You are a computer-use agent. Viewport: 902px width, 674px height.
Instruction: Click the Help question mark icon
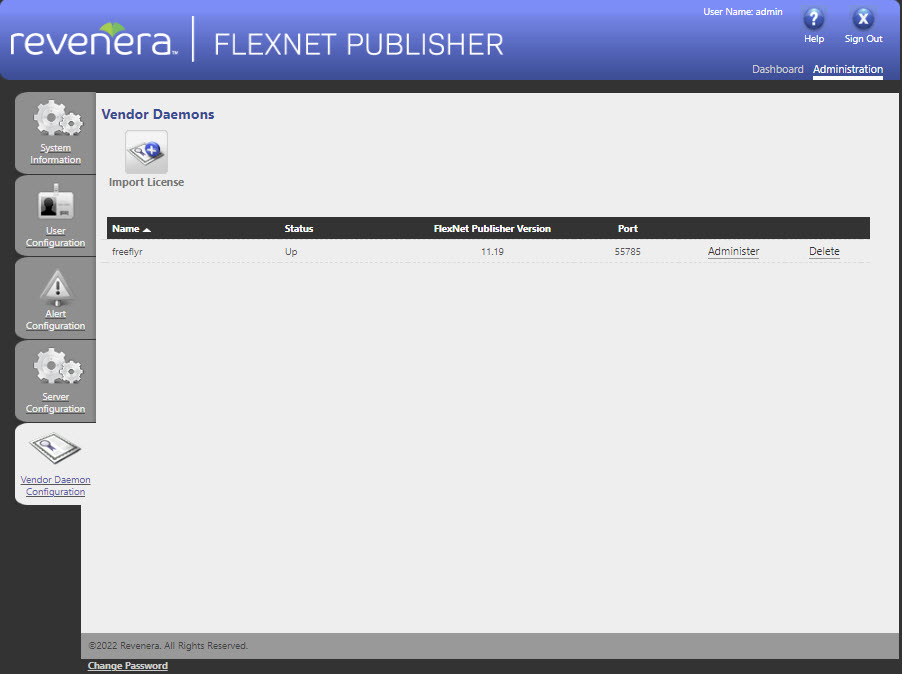pos(813,18)
